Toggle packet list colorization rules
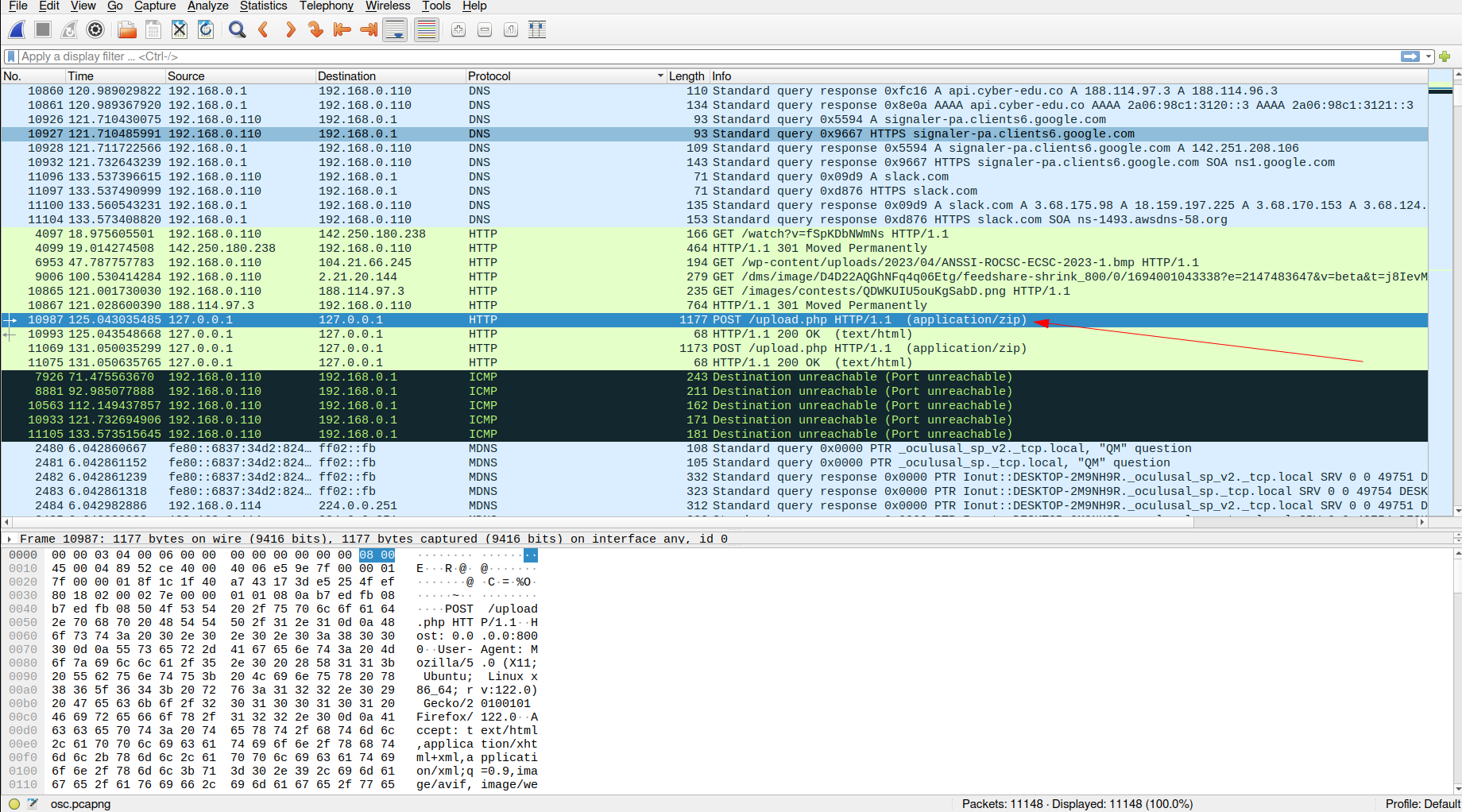Image resolution: width=1462 pixels, height=812 pixels. click(427, 30)
